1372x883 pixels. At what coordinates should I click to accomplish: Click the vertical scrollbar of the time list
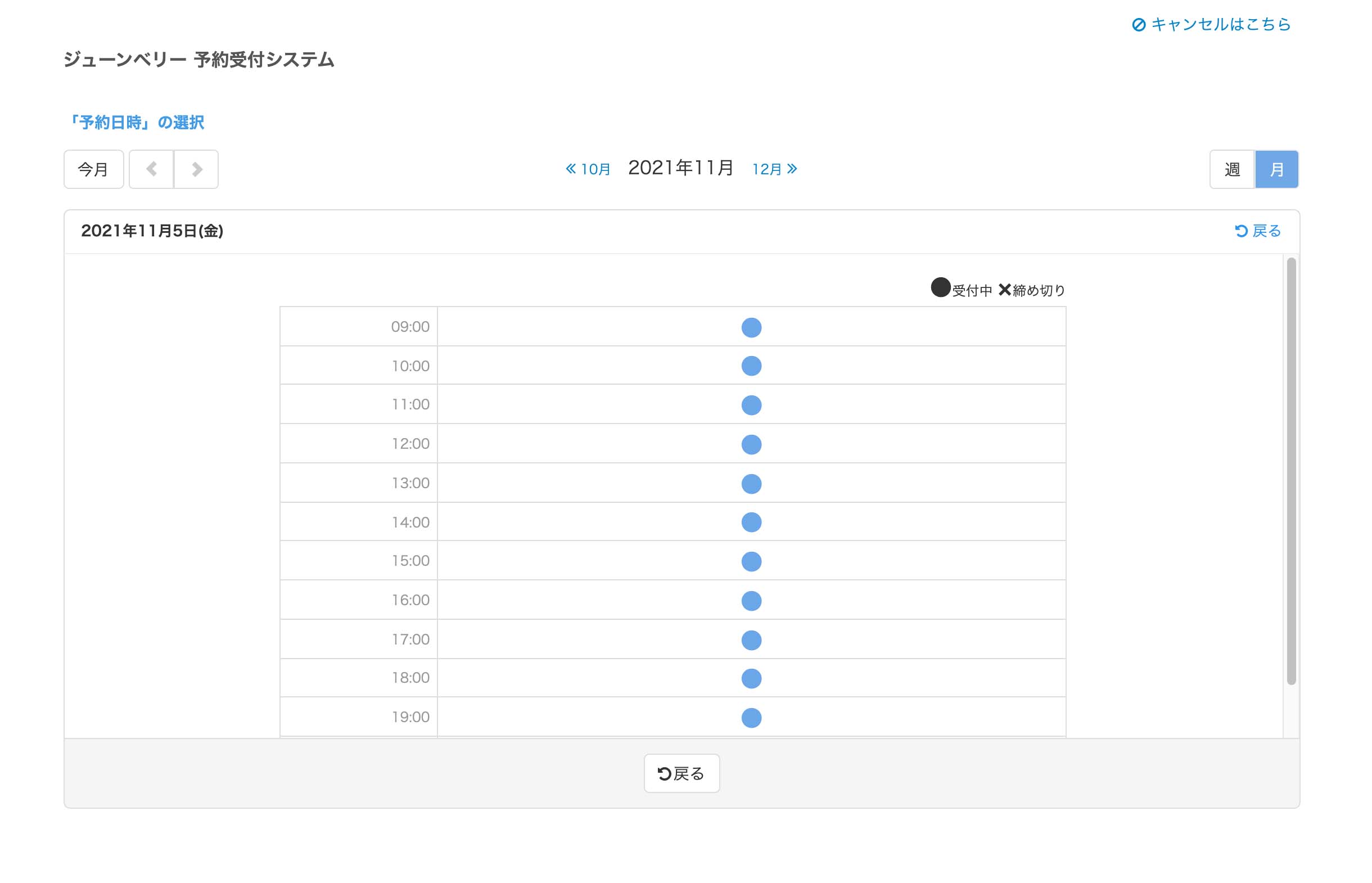point(1291,471)
